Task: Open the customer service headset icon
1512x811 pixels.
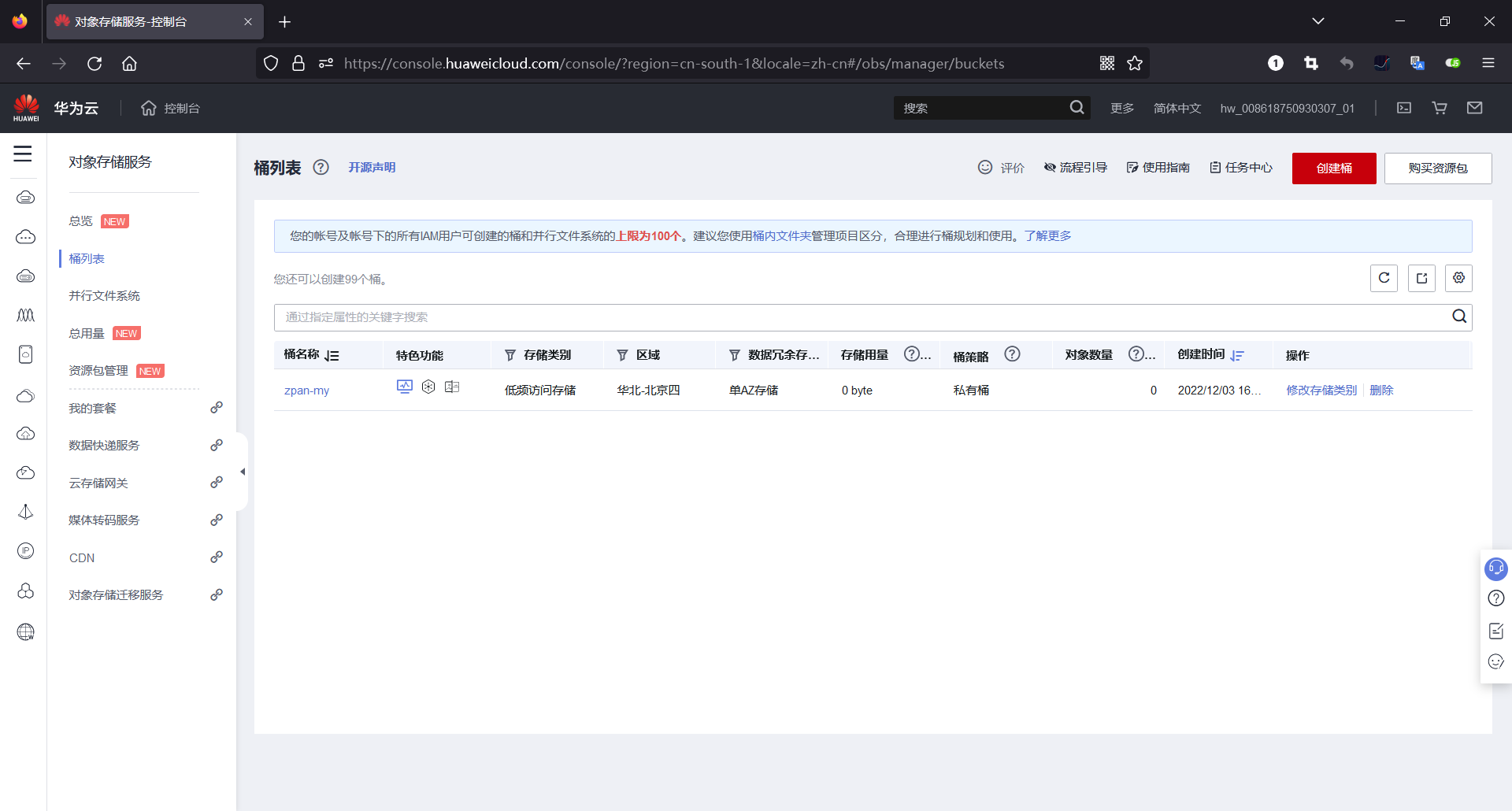Action: 1495,568
